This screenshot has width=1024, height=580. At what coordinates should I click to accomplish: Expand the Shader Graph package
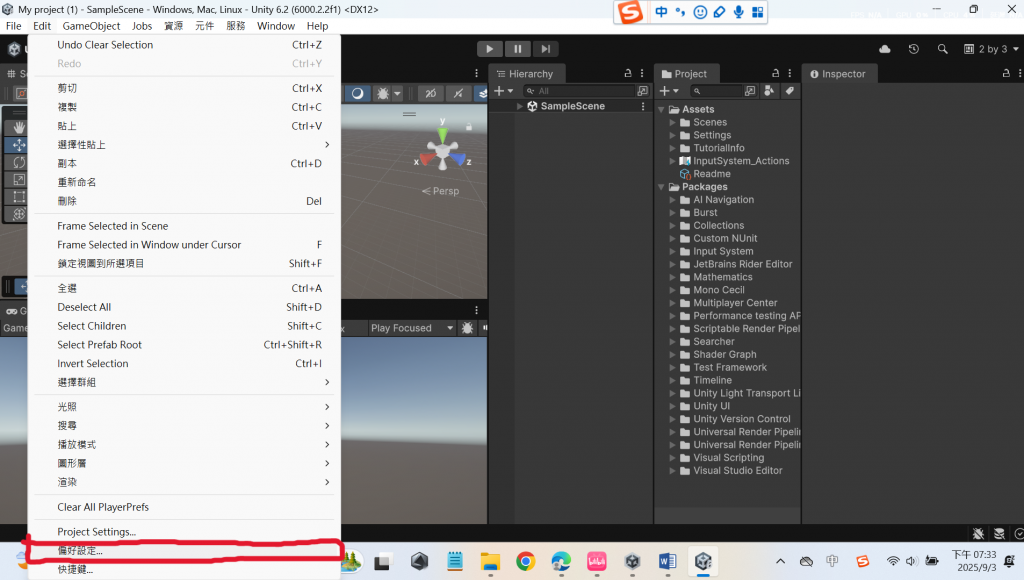click(x=673, y=355)
